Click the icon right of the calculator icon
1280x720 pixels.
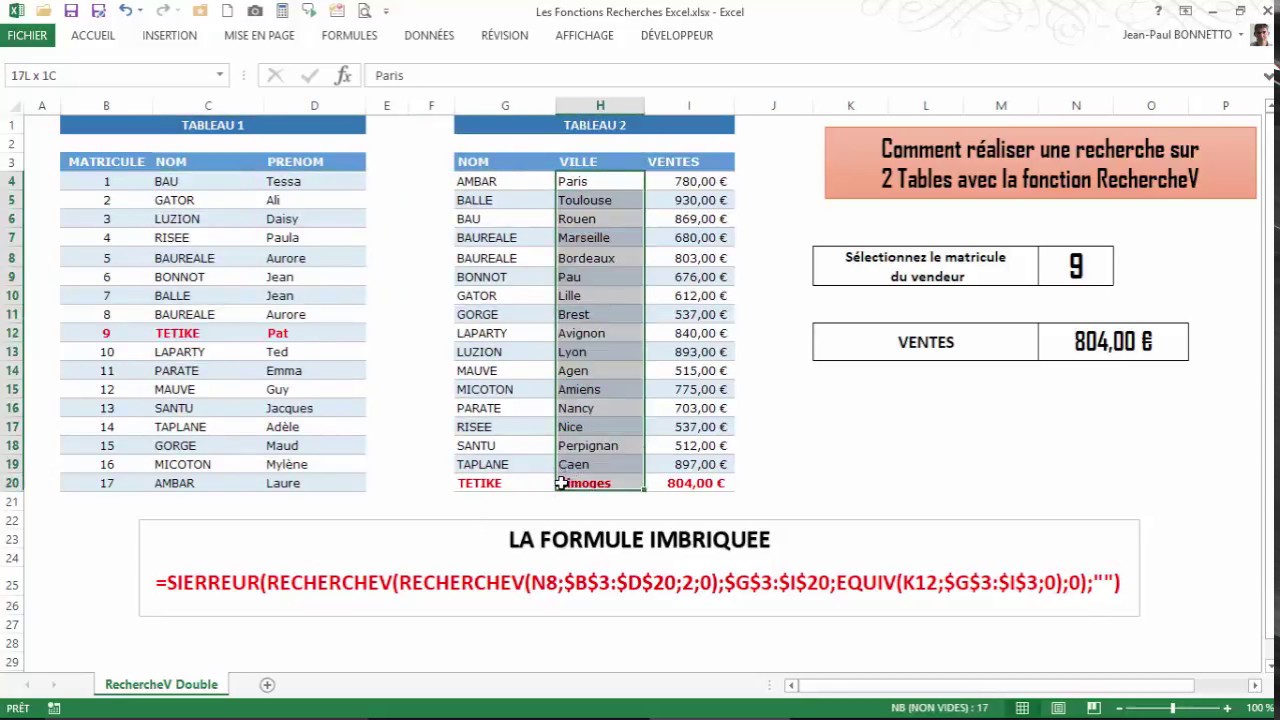(x=309, y=11)
